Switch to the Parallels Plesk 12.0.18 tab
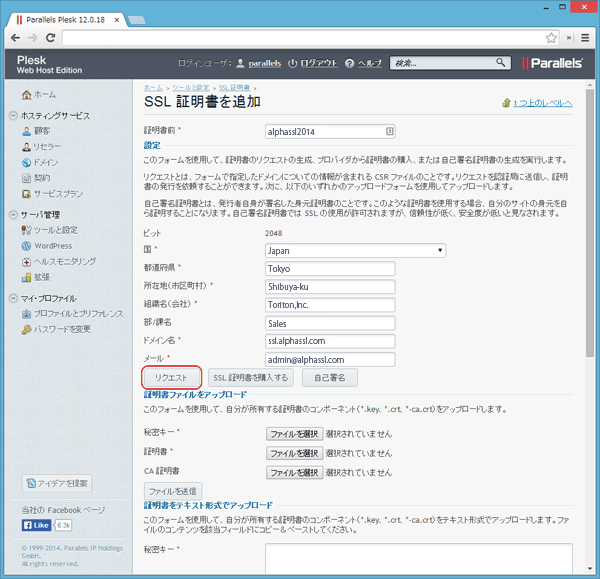 click(x=66, y=20)
